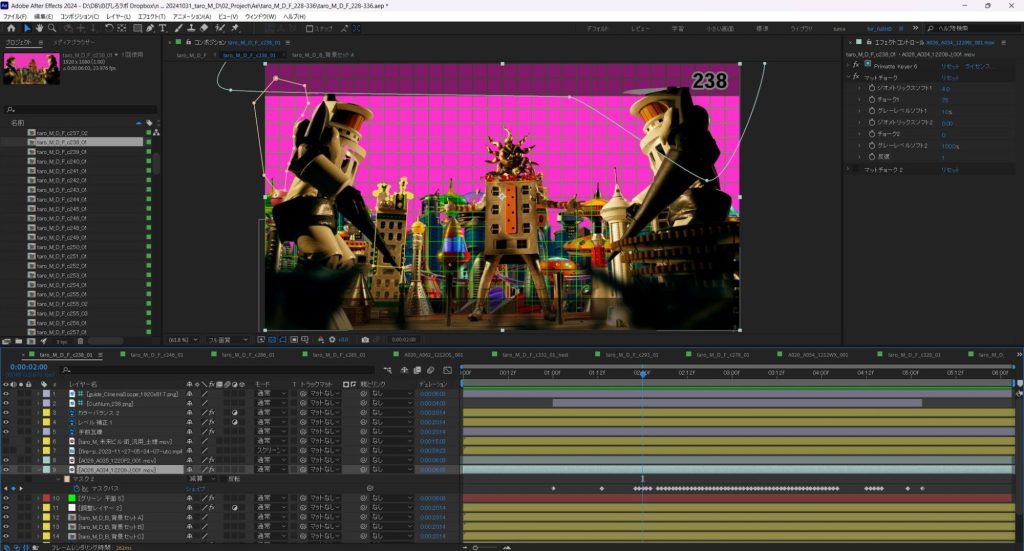Click the timeline motion blur enable icon
The image size is (1024, 551).
tap(431, 370)
